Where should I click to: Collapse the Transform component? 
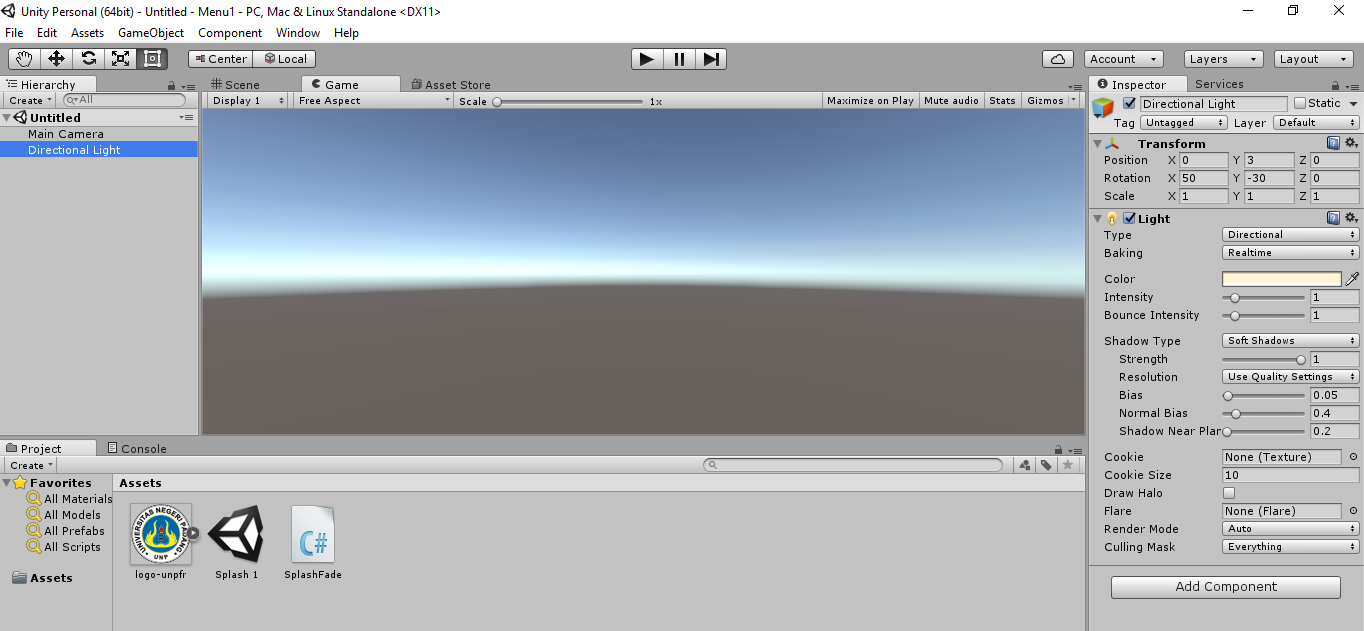point(1098,143)
